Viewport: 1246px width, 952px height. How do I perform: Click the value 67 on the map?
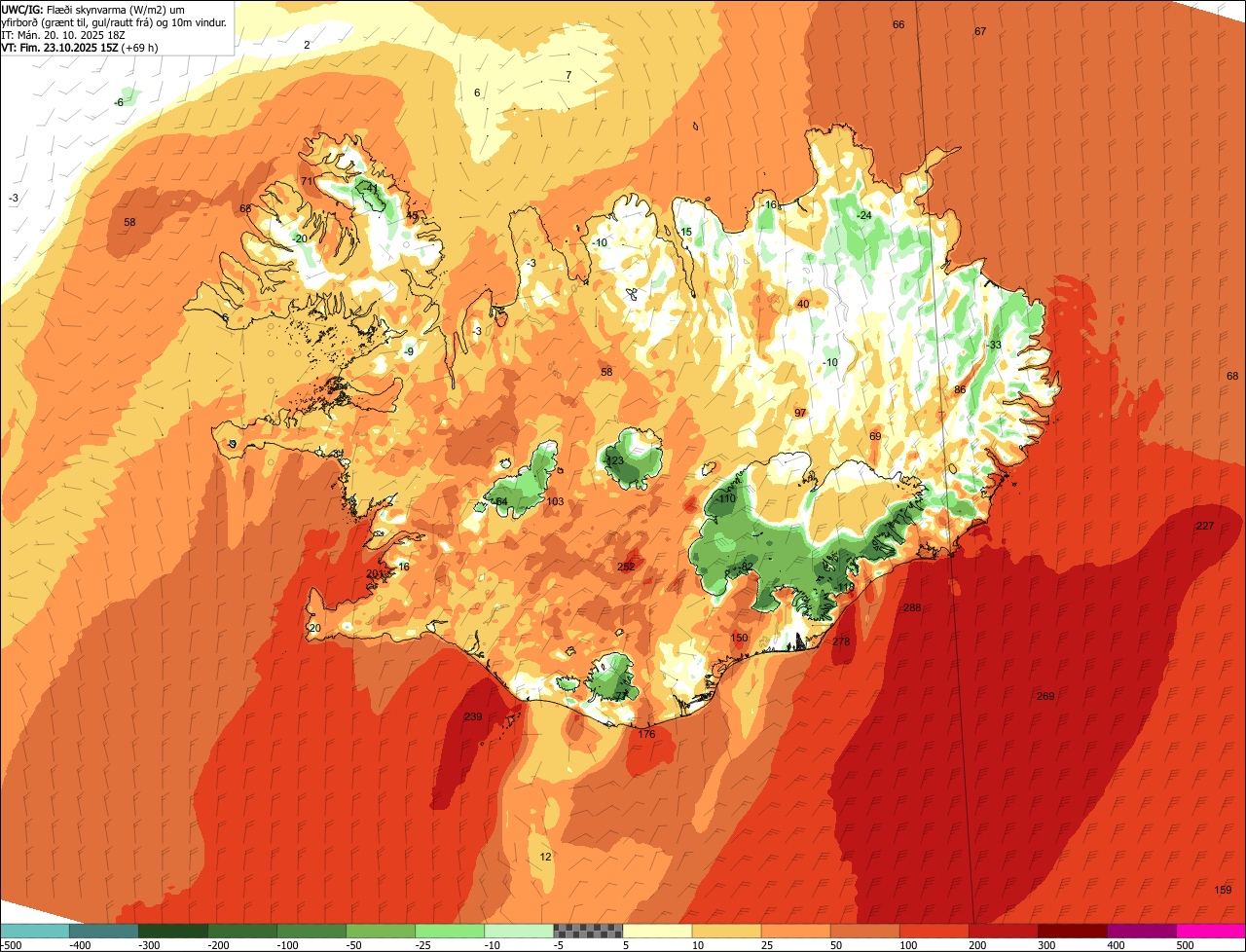coord(980,31)
